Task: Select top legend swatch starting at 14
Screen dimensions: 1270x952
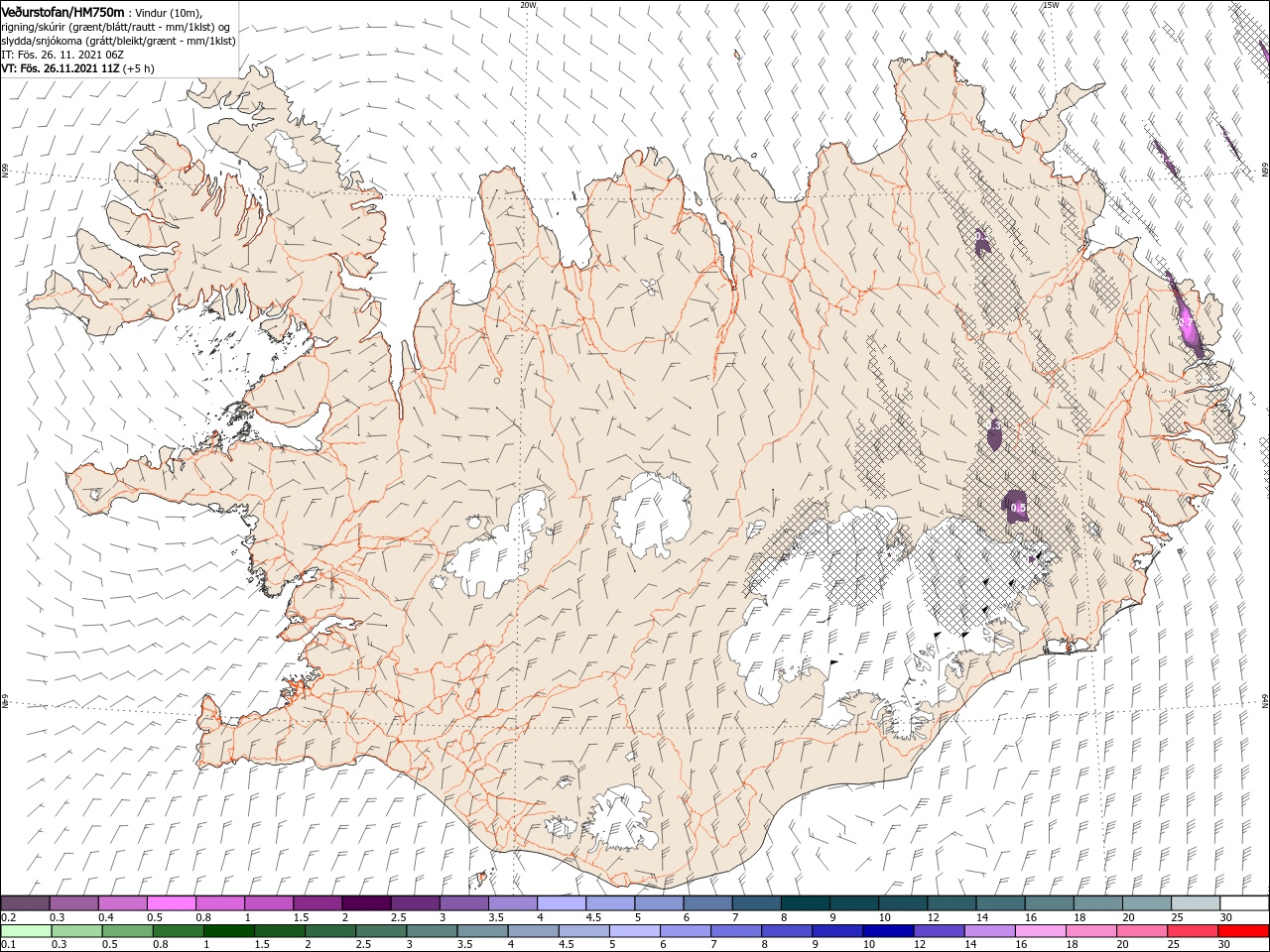Action: (x=1001, y=903)
